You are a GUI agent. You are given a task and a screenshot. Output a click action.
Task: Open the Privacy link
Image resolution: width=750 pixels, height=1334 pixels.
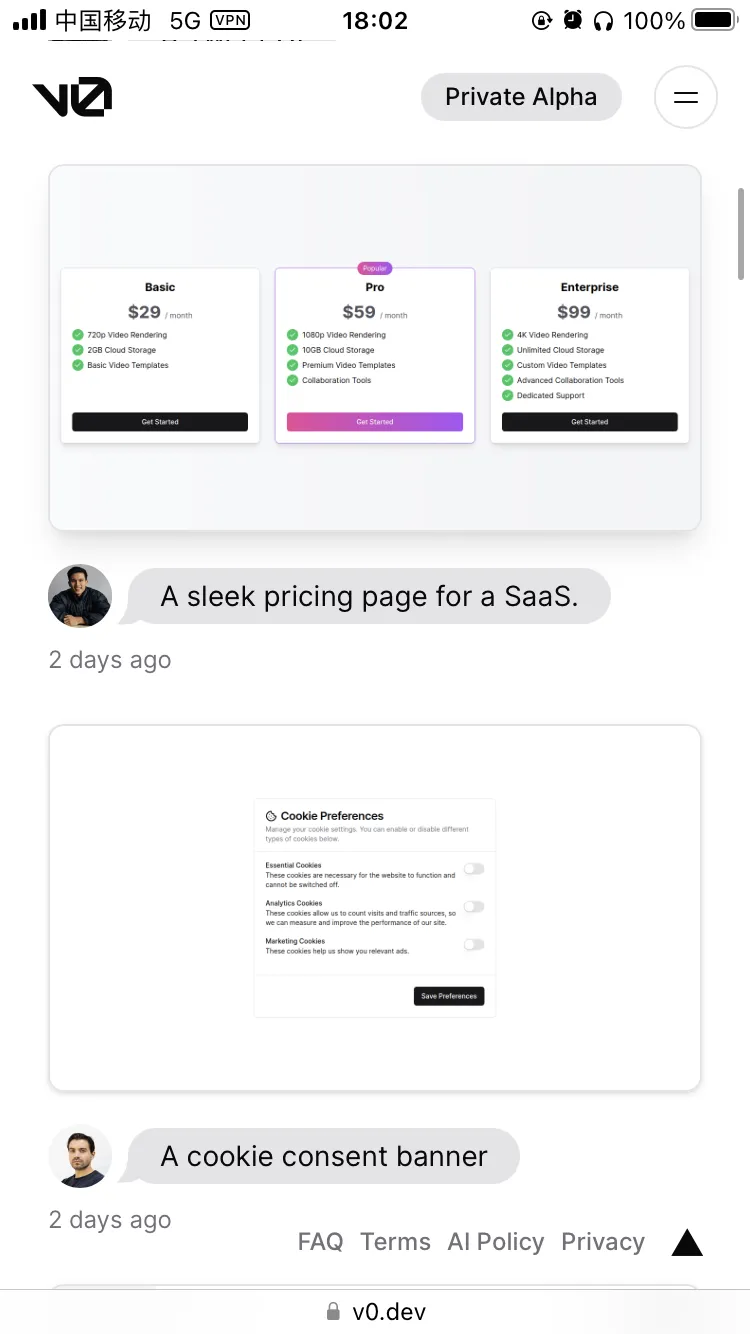coord(603,1242)
